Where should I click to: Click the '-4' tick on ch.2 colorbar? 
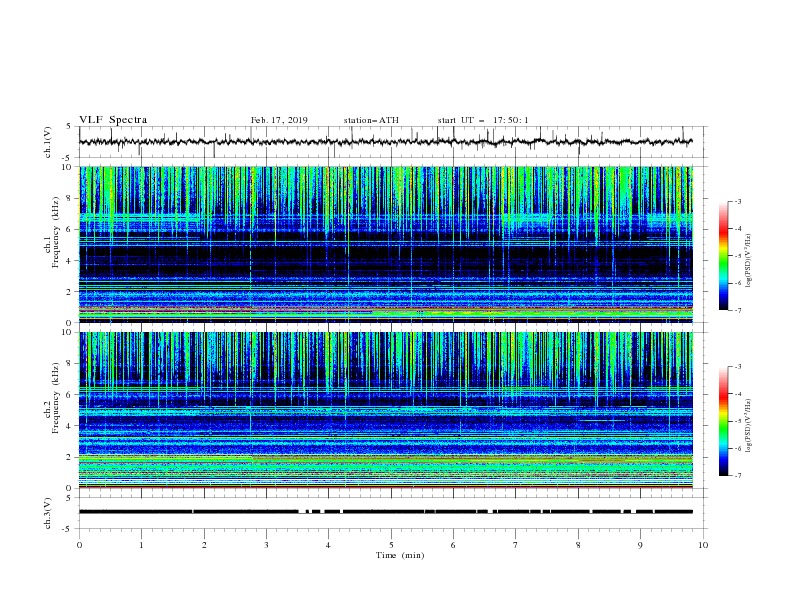[x=737, y=394]
